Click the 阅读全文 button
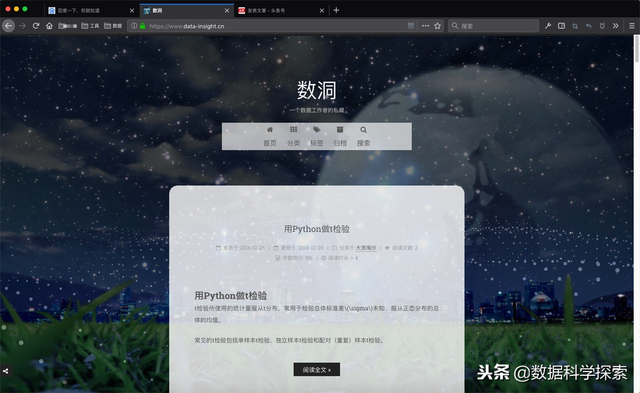This screenshot has width=640, height=393. point(317,370)
